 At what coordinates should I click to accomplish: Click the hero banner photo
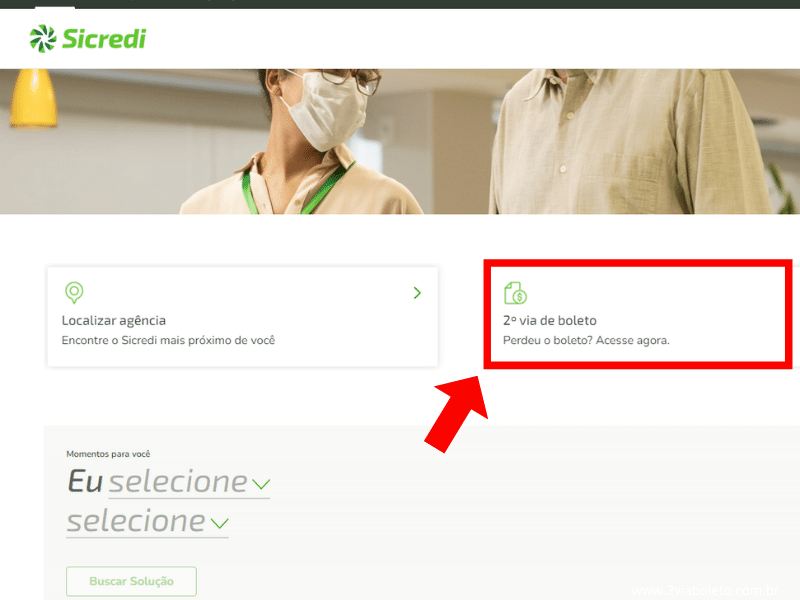400,141
